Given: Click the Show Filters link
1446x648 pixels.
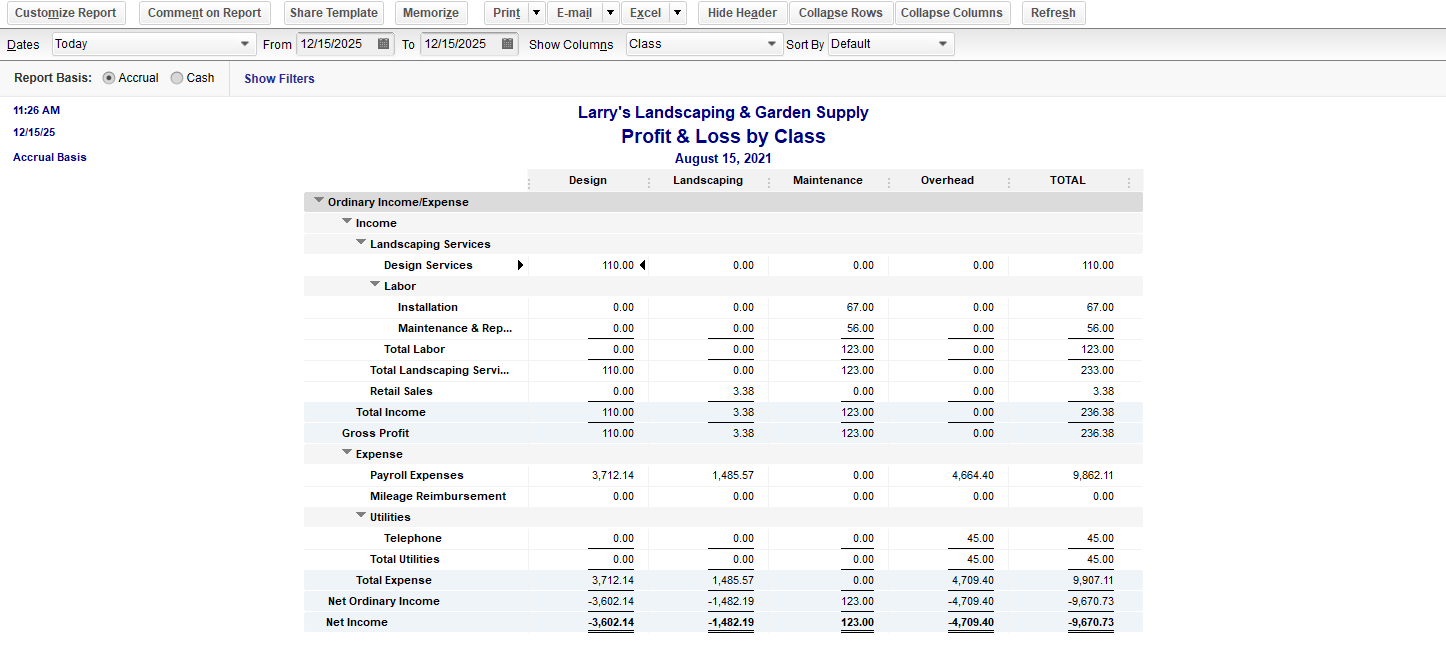Looking at the screenshot, I should tap(279, 79).
